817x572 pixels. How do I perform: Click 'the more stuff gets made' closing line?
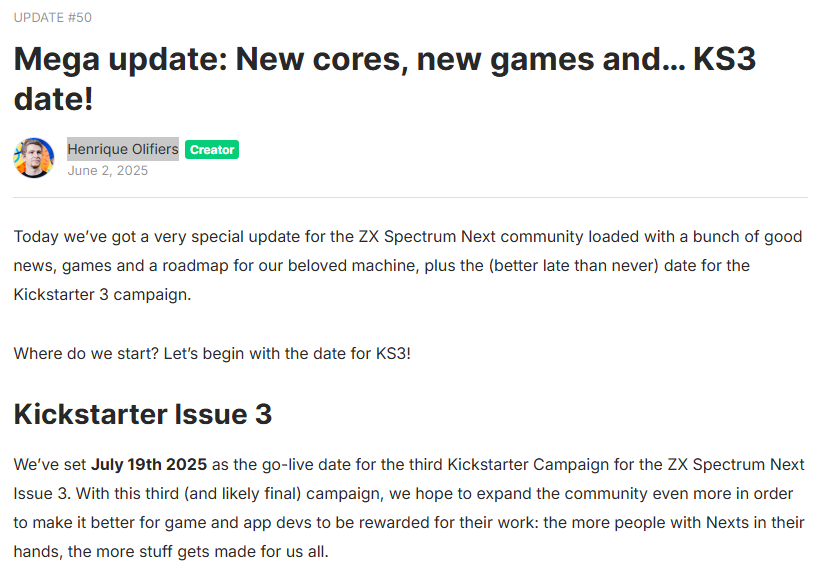click(x=229, y=552)
